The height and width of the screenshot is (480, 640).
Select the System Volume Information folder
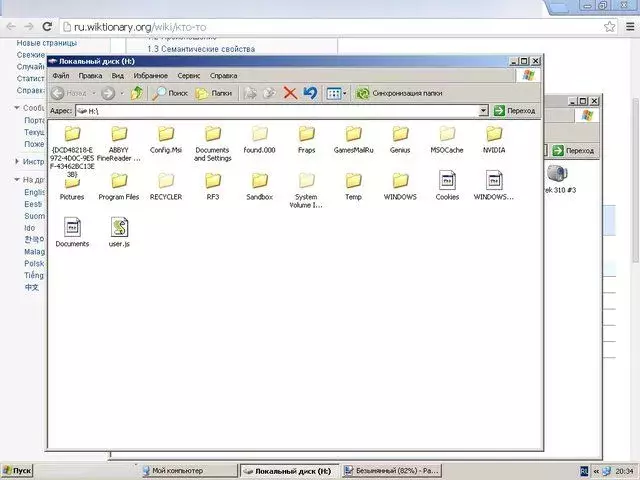[x=306, y=191]
